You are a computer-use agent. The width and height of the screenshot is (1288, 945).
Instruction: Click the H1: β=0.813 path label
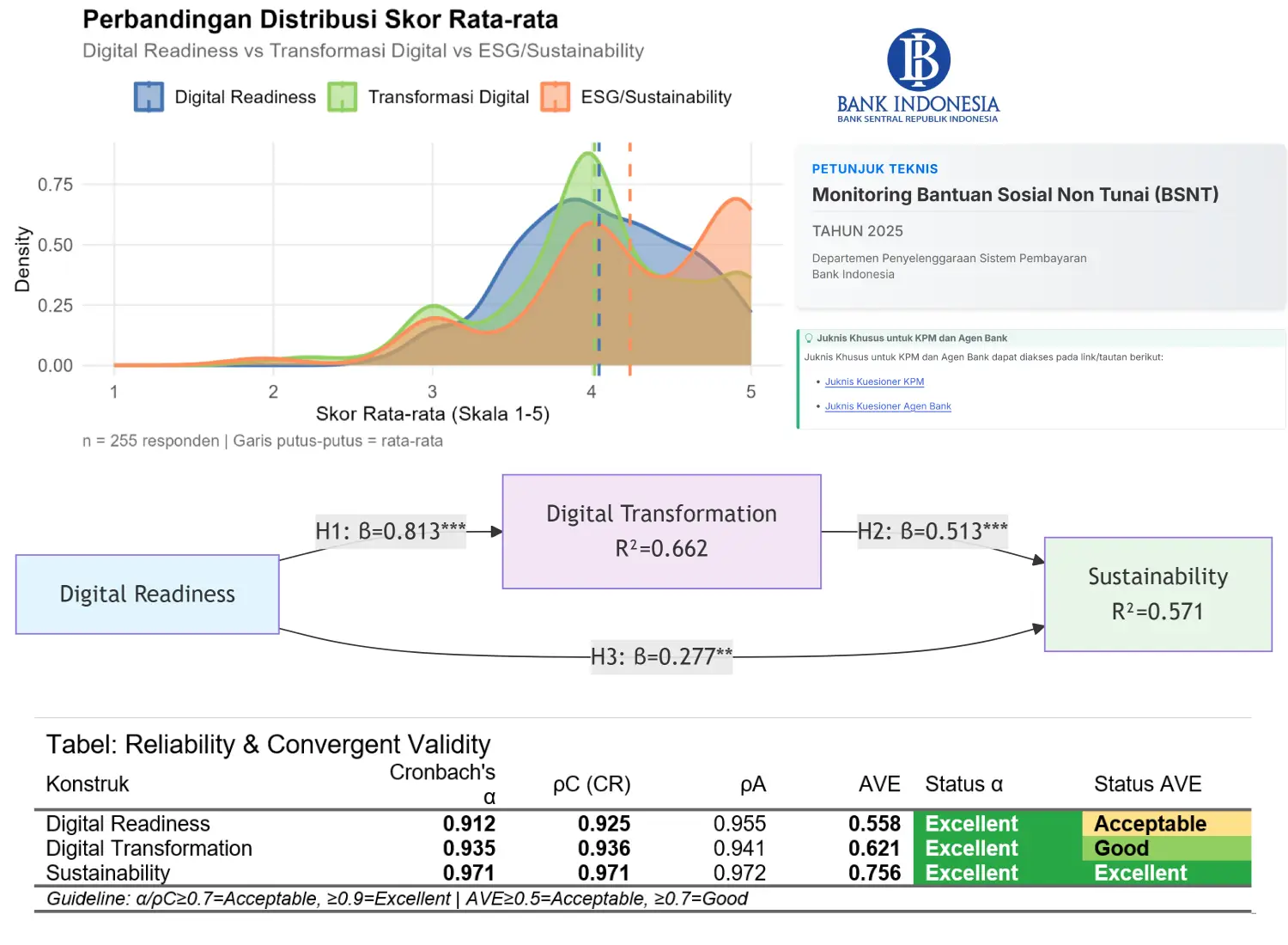[390, 531]
